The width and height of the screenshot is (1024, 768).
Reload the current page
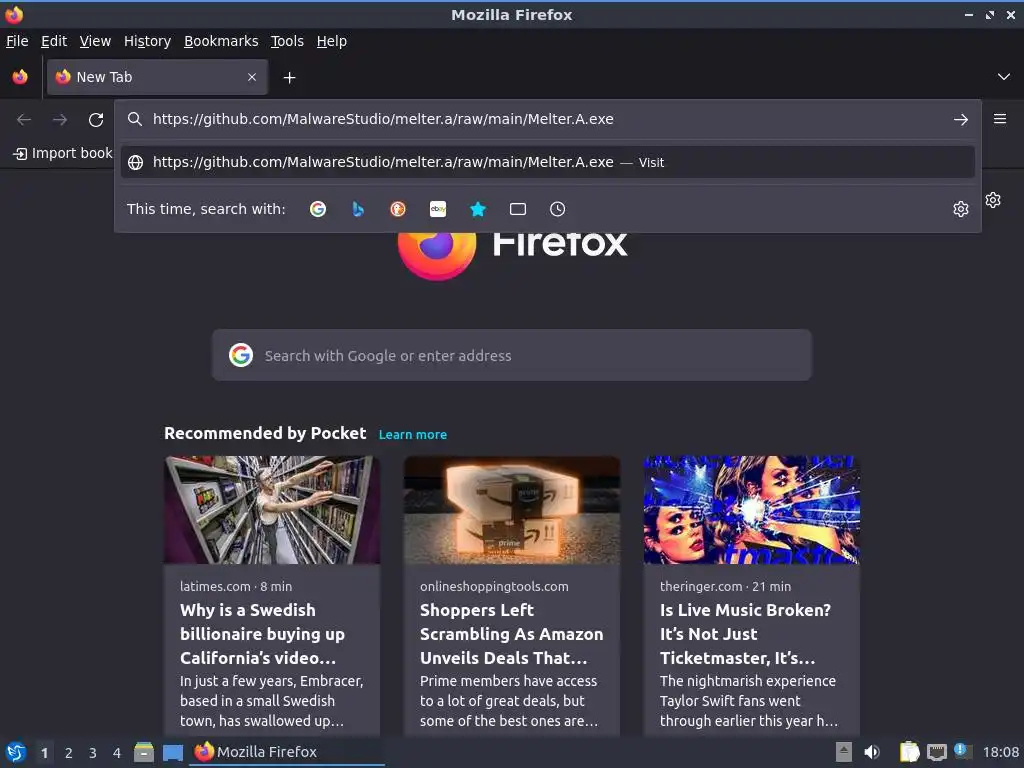(x=96, y=120)
